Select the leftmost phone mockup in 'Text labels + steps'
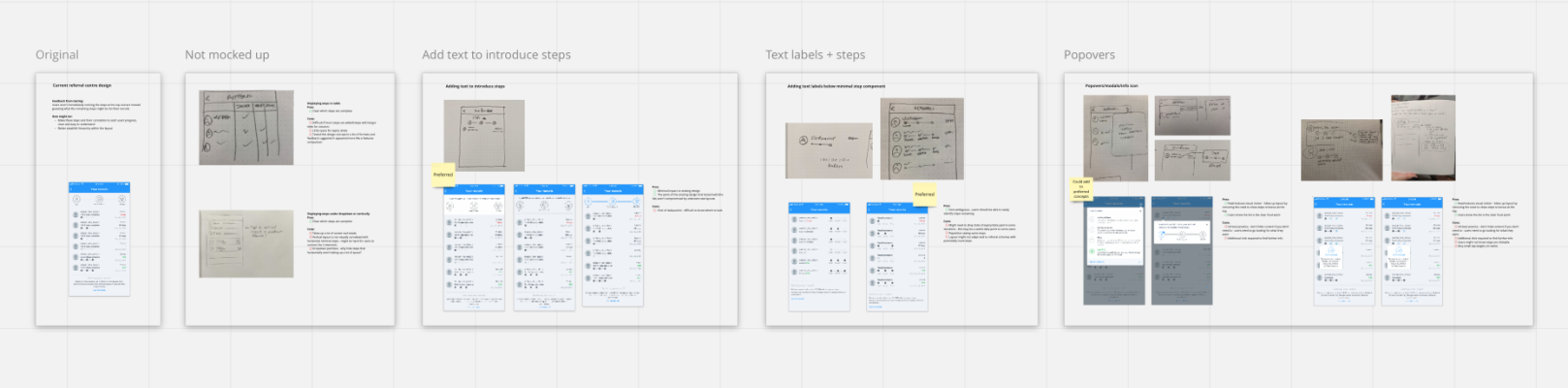Image resolution: width=1568 pixels, height=388 pixels. [x=819, y=256]
